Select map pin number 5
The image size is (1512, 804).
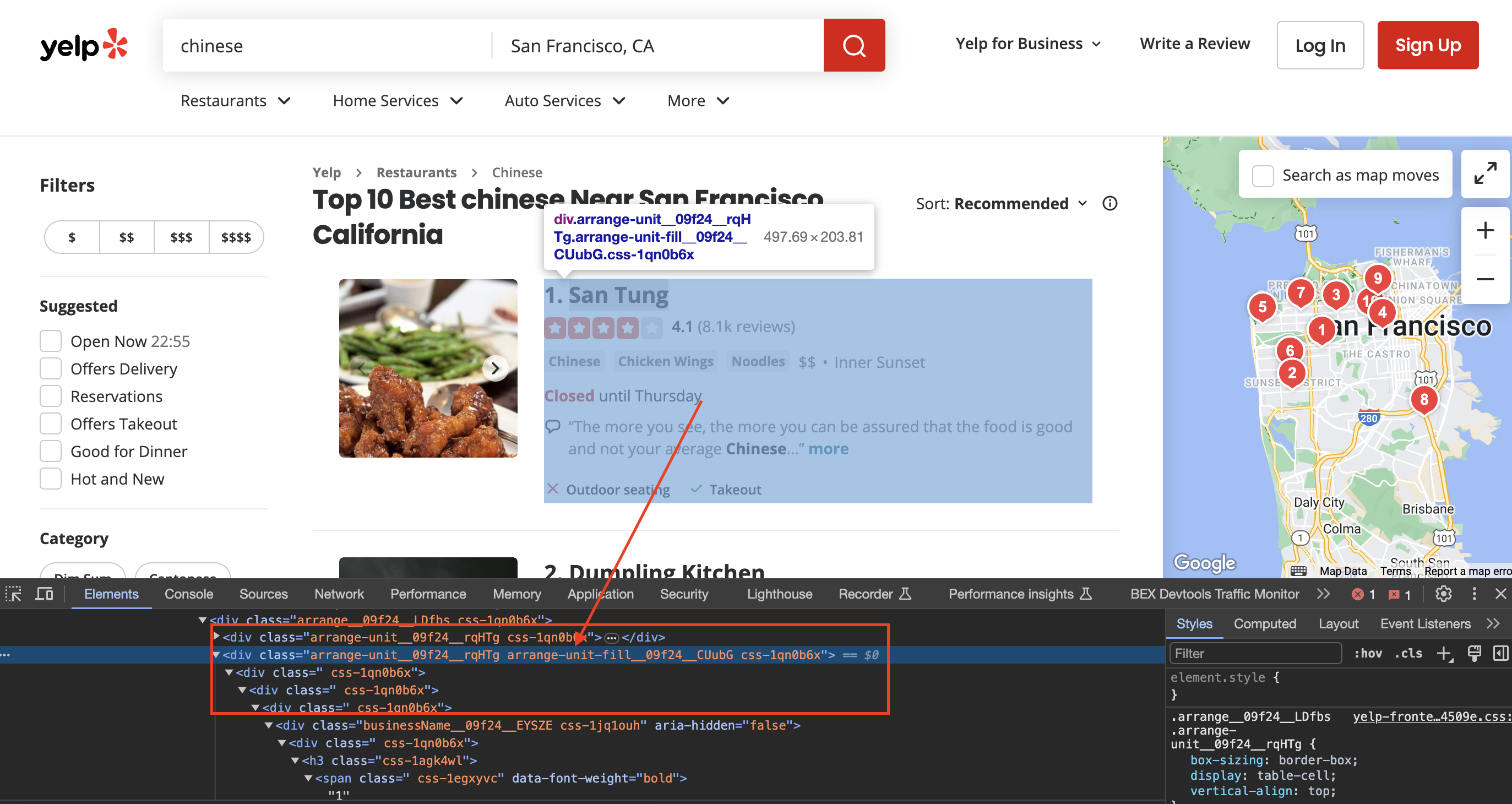(x=1262, y=307)
